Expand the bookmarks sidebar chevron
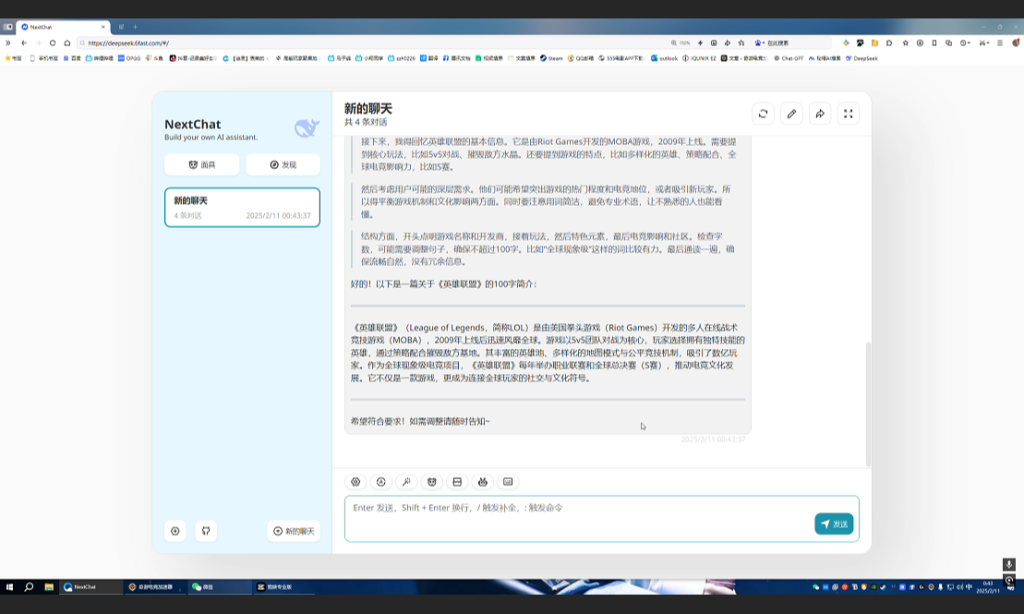Viewport: 1024px width, 614px height. (8, 43)
